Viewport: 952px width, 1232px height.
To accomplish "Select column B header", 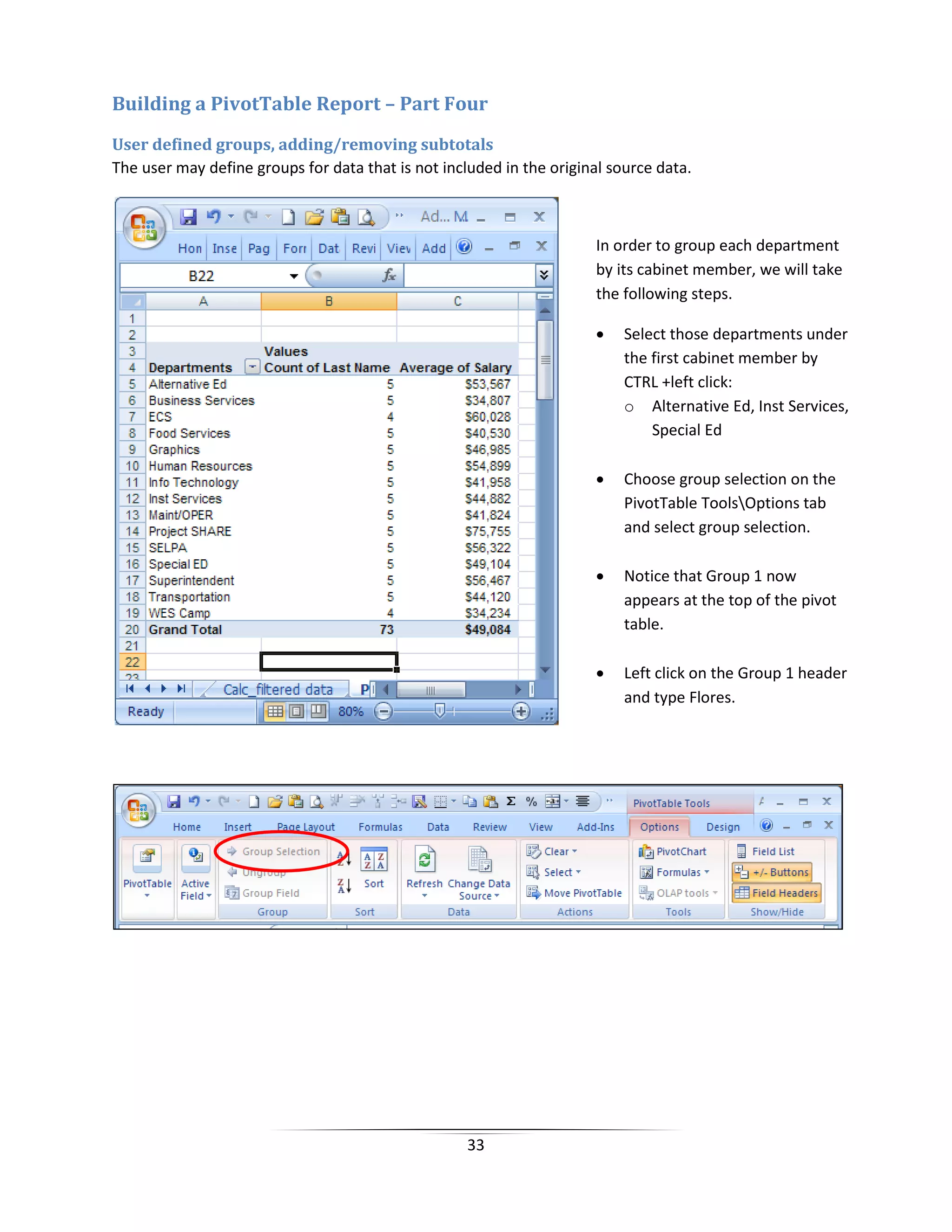I will pos(329,301).
